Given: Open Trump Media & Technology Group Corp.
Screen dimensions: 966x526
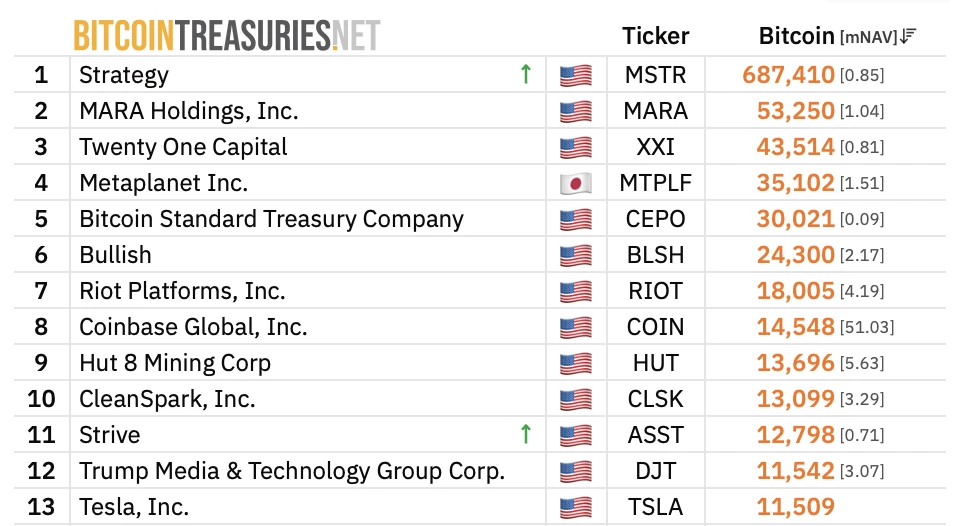Looking at the screenshot, I should 292,471.
